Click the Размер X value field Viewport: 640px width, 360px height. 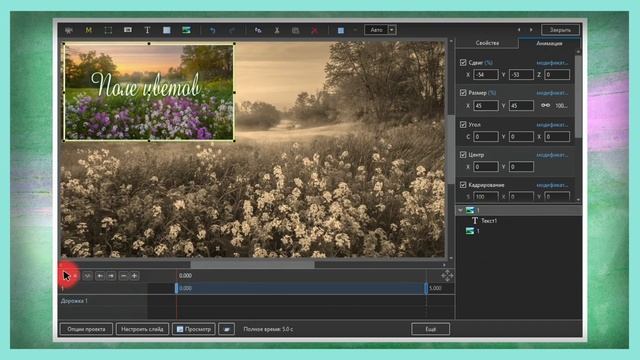coord(486,106)
